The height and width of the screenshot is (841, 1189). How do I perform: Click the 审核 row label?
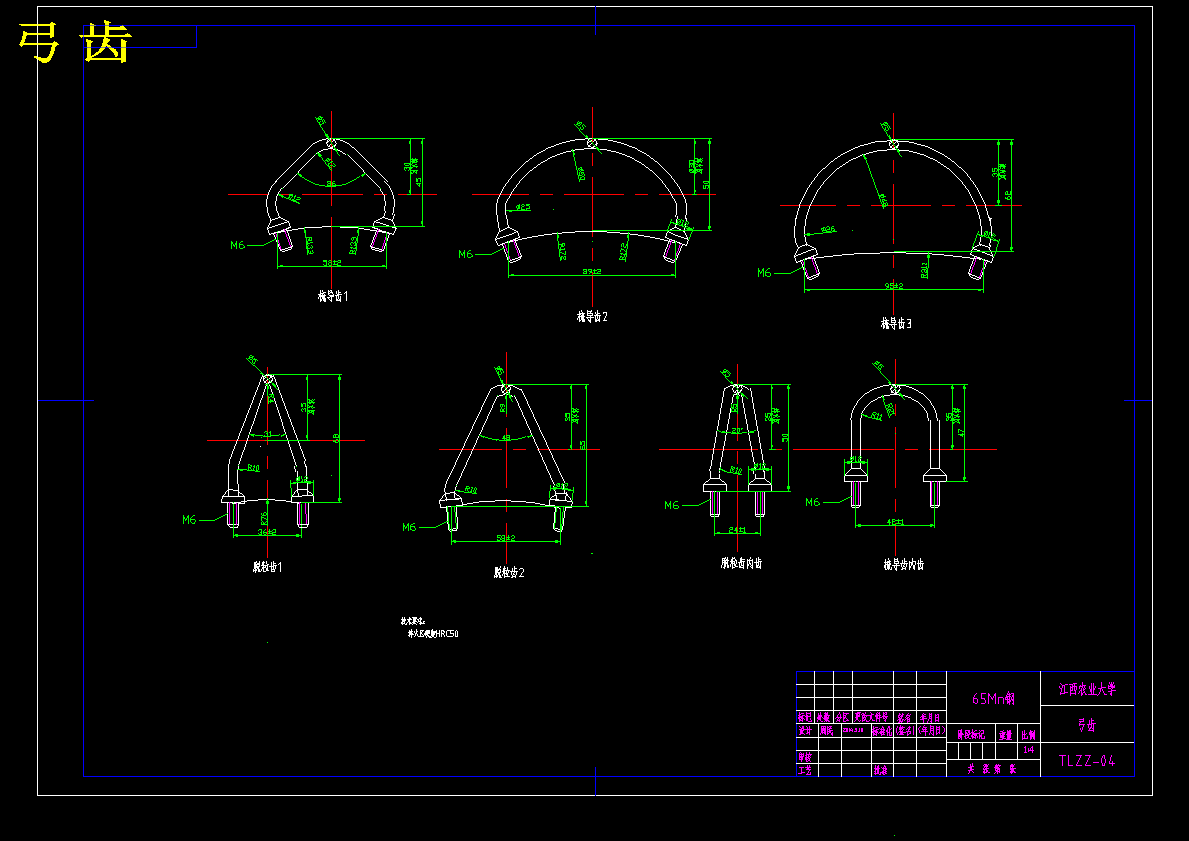[x=805, y=757]
